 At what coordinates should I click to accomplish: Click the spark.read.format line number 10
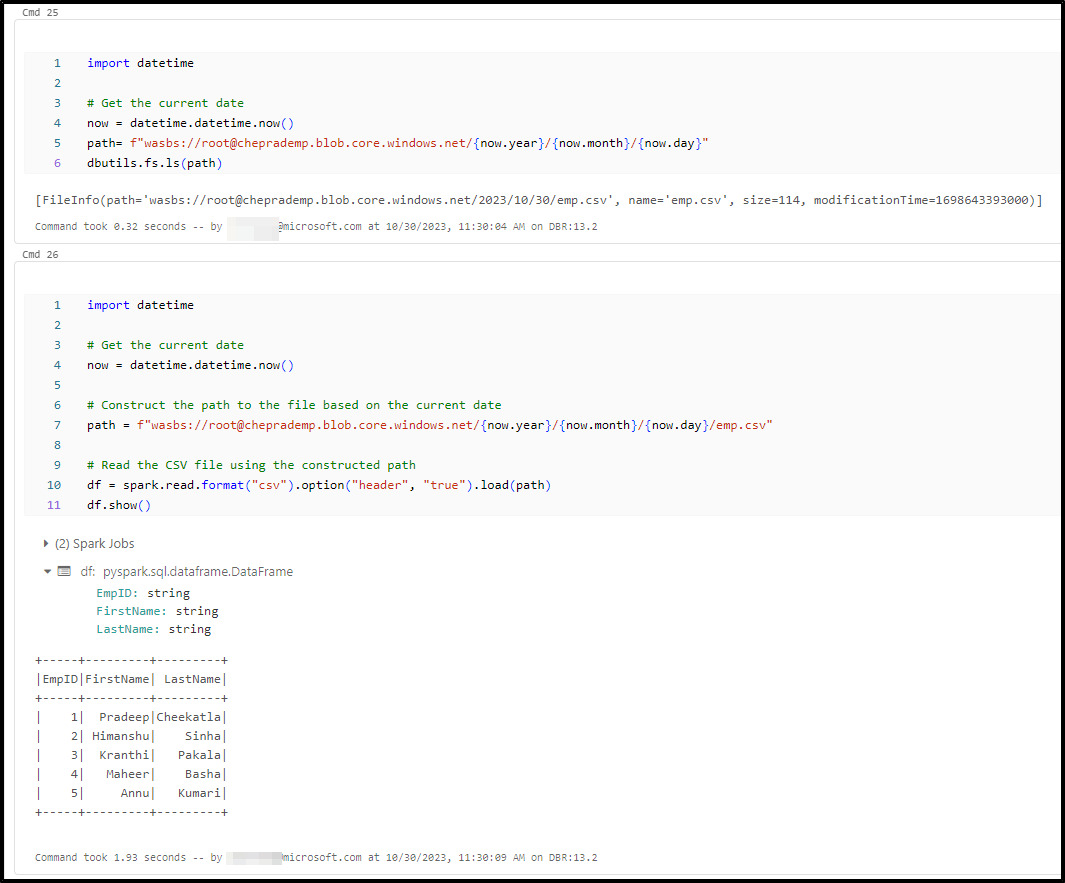point(53,484)
